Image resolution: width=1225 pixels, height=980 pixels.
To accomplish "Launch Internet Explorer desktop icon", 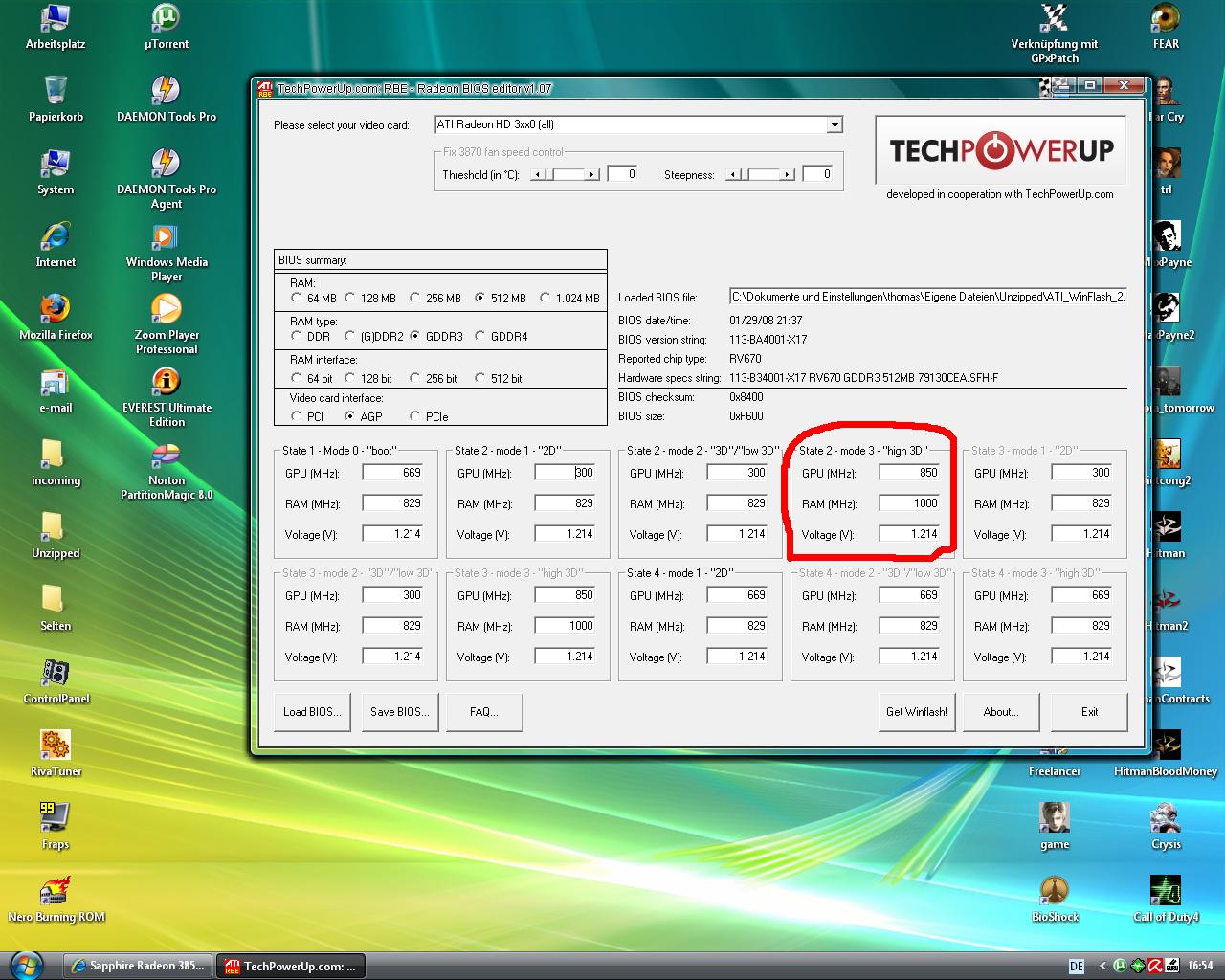I will coord(56,245).
